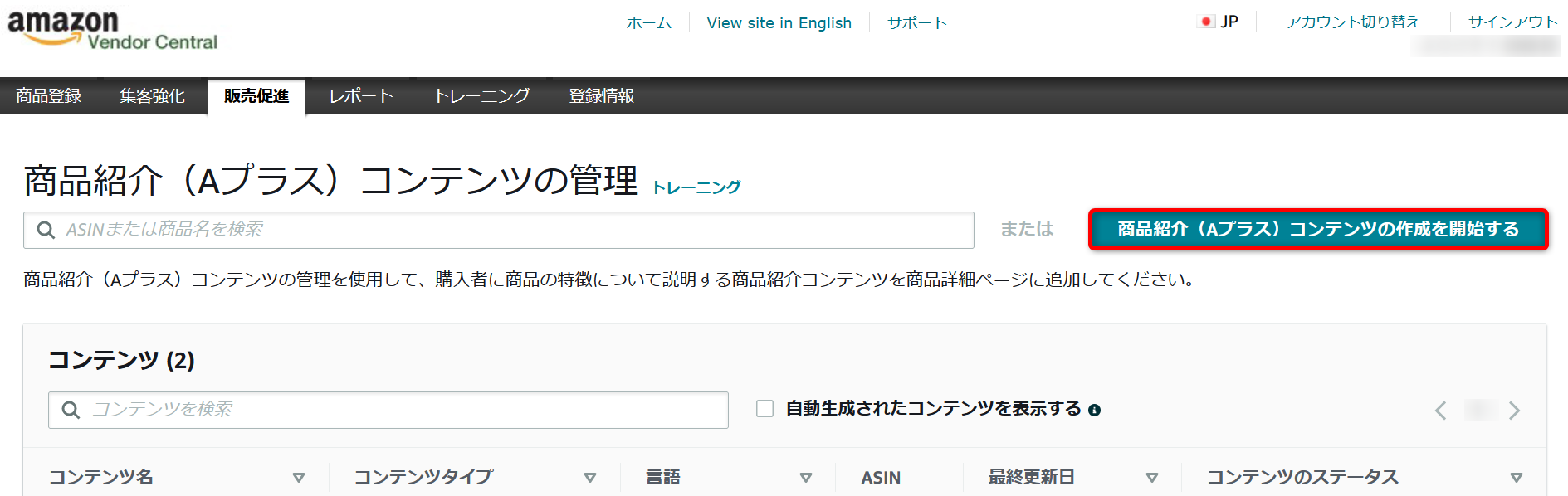The image size is (1568, 496).
Task: Click the info icon beside 自動生成されたコンテンツを表示する
Action: click(x=1094, y=410)
